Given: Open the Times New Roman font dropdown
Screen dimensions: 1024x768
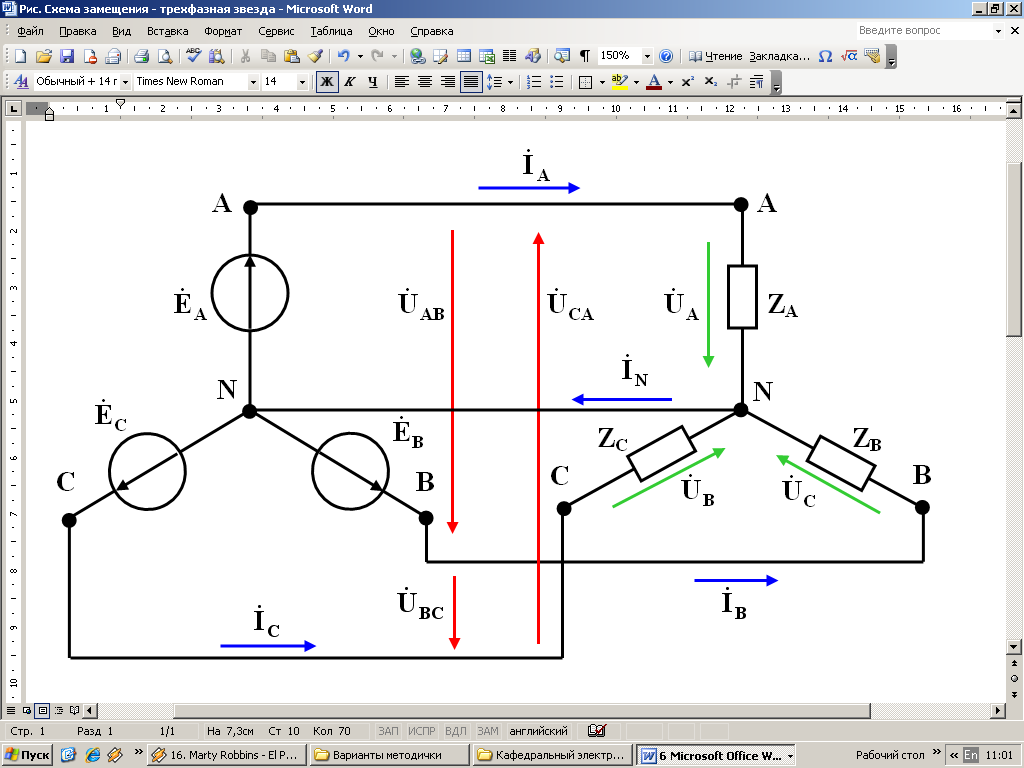Looking at the screenshot, I should tap(253, 82).
